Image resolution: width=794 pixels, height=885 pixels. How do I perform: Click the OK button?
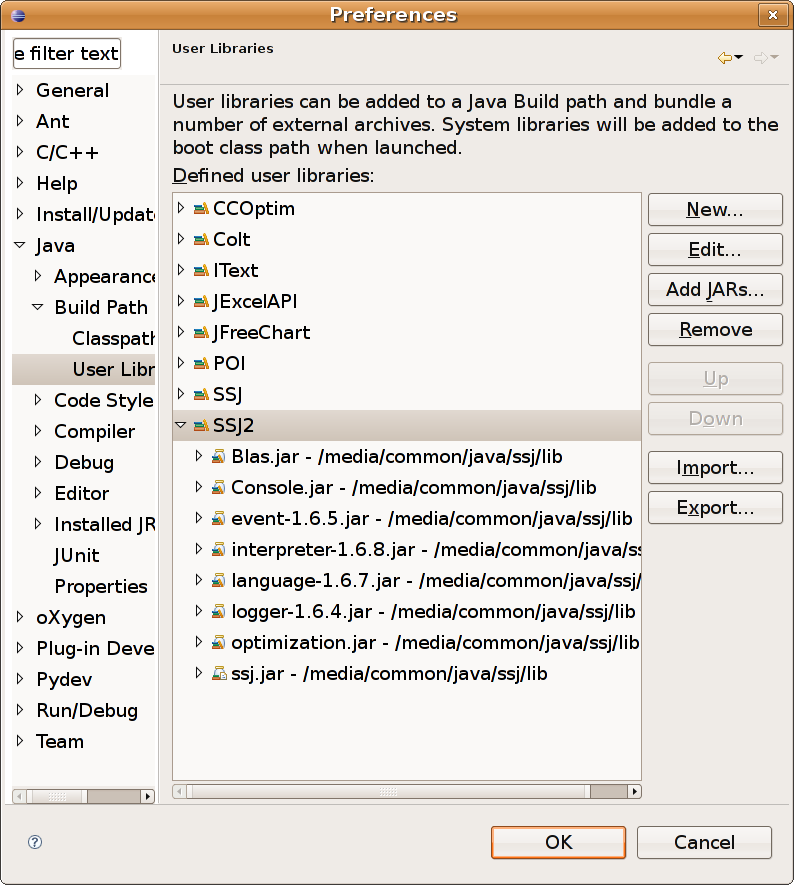click(x=558, y=842)
